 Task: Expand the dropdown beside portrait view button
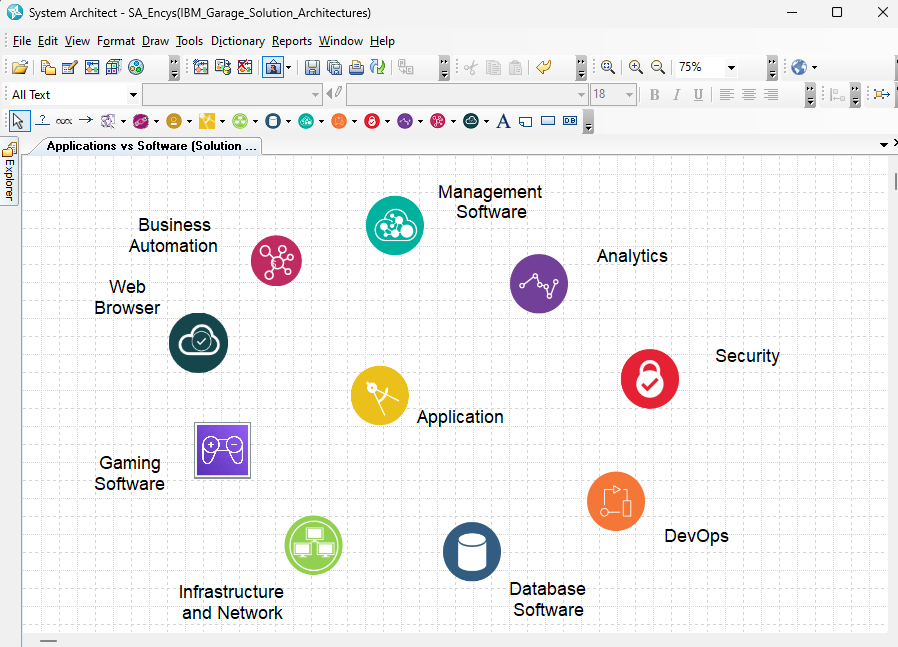click(289, 68)
